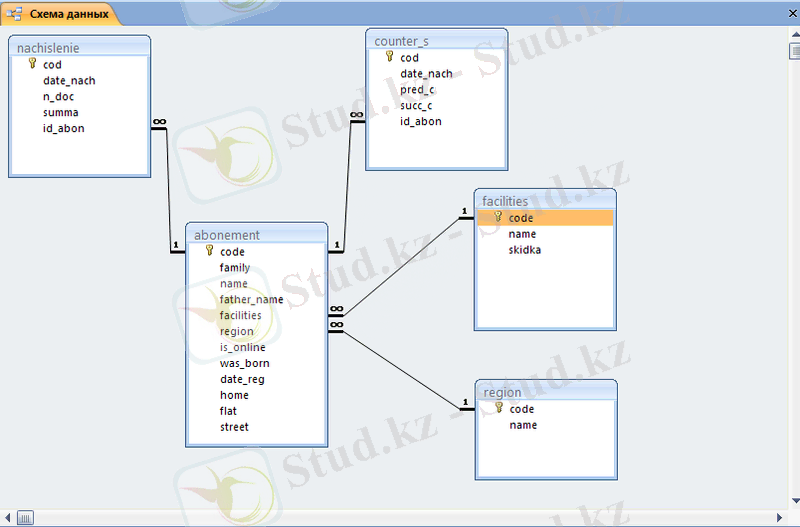Select name field in region table
Viewport: 800px width, 527px height.
coord(523,424)
